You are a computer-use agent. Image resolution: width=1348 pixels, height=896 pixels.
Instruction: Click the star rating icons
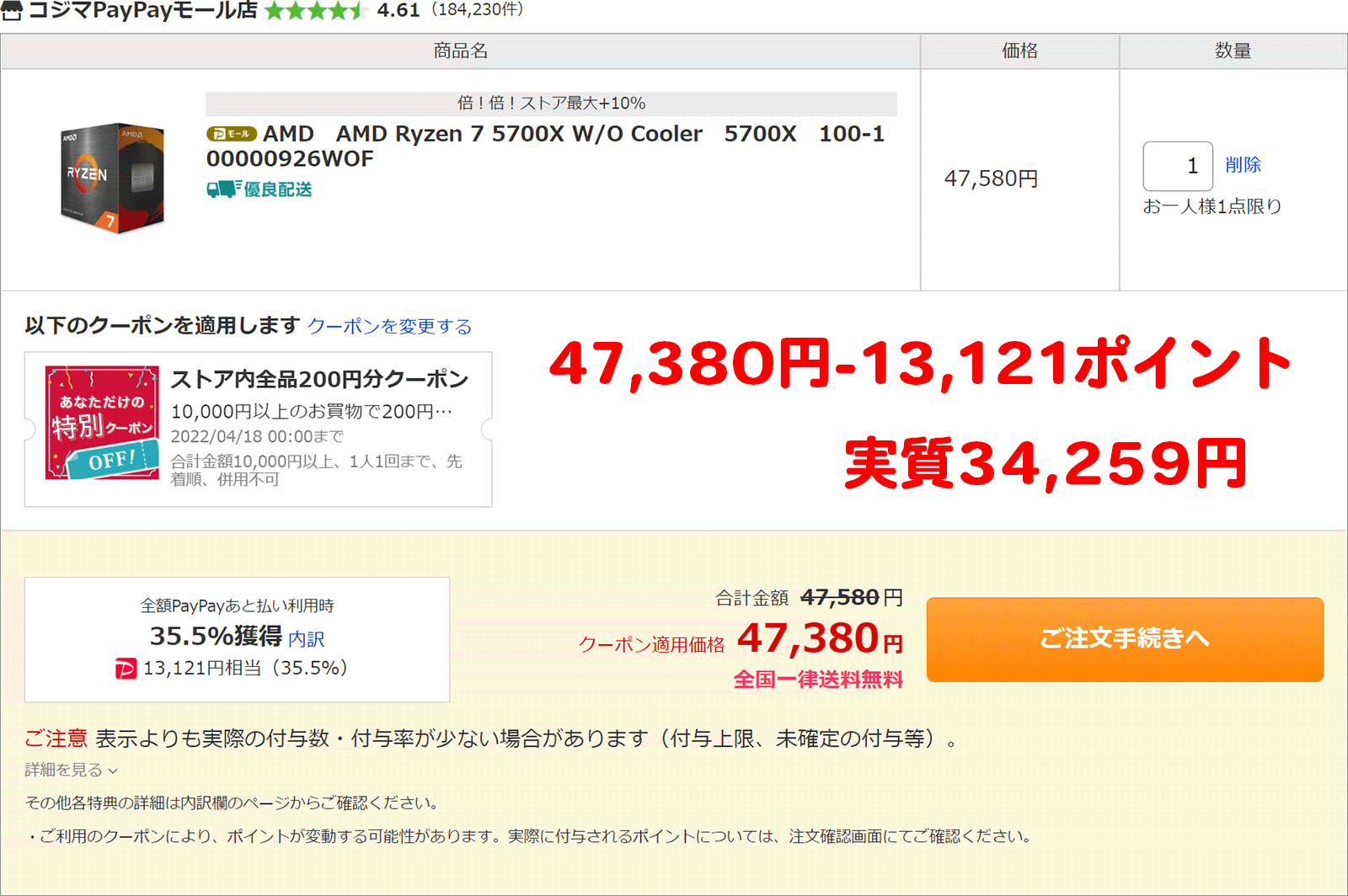[316, 13]
